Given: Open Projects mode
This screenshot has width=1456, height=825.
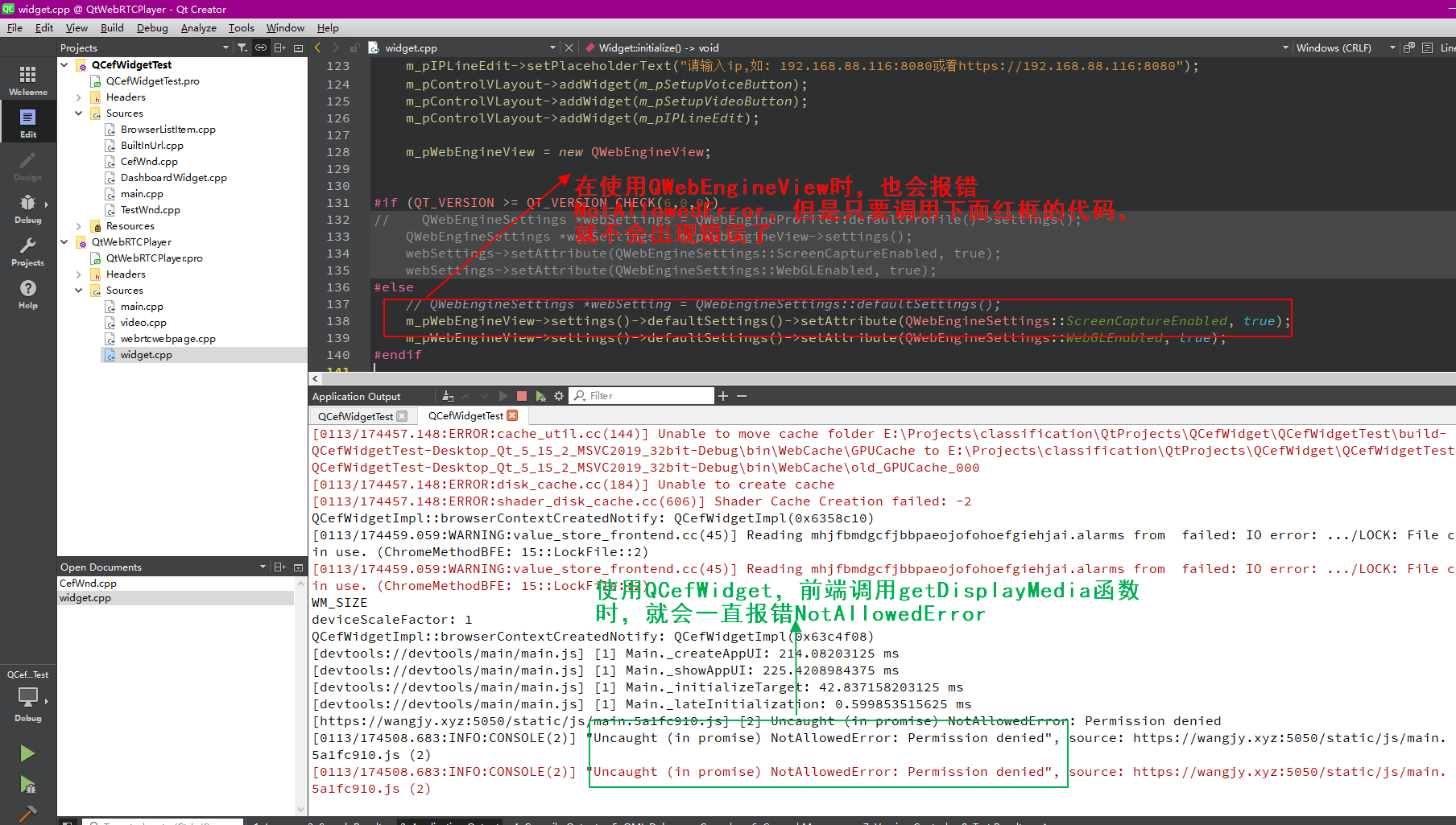Looking at the screenshot, I should click(x=28, y=251).
